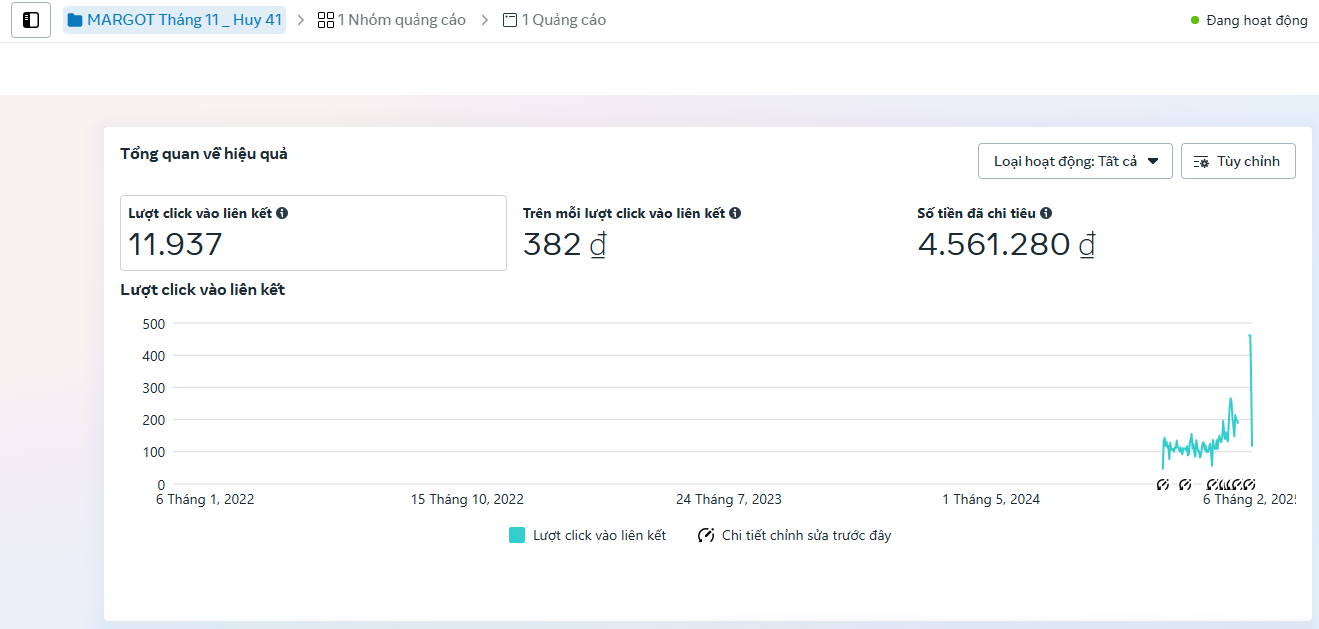Select the Lượt click vào liên kết metric card
The height and width of the screenshot is (629, 1319).
(313, 233)
